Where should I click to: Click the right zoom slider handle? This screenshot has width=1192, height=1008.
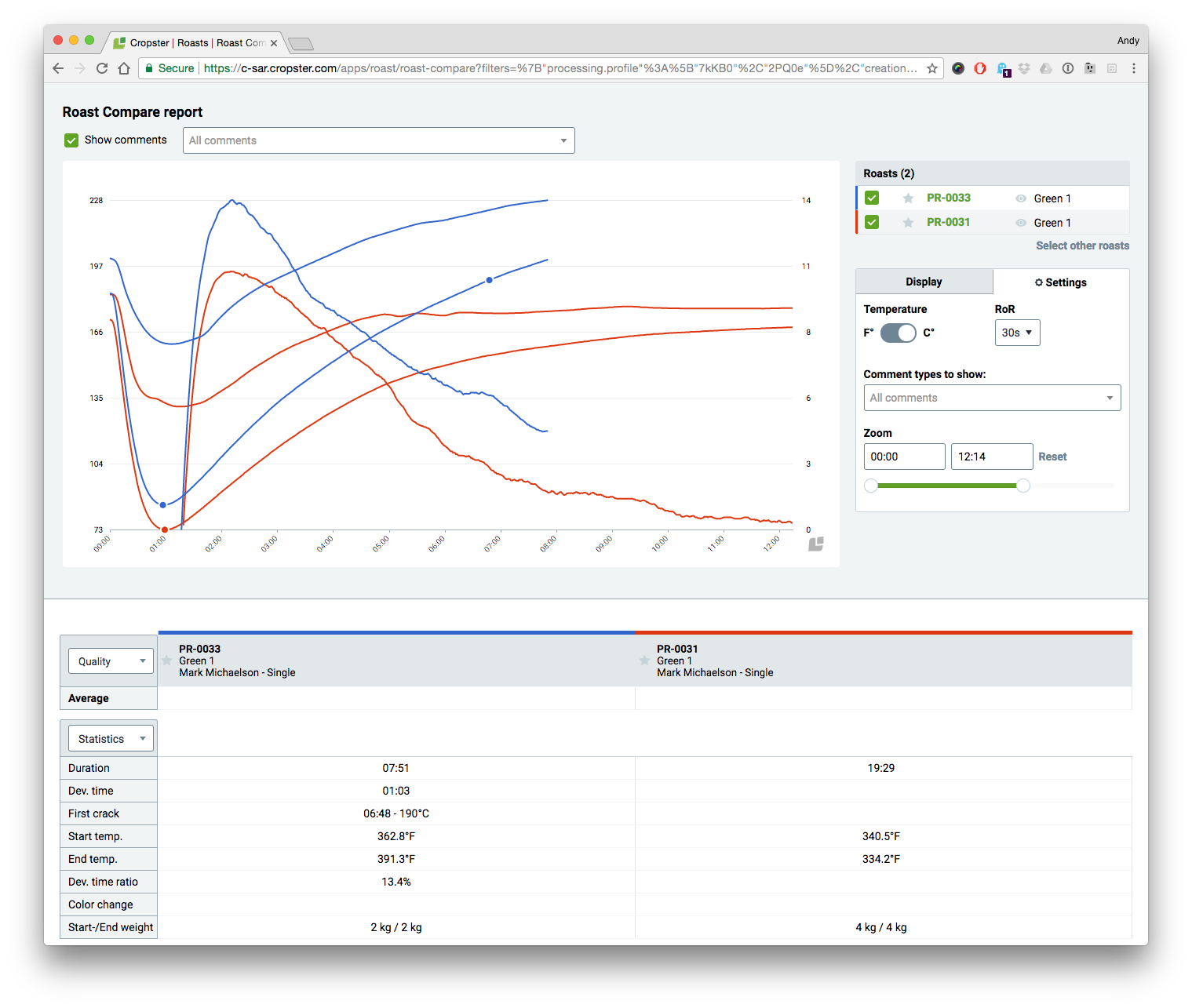coord(1023,486)
